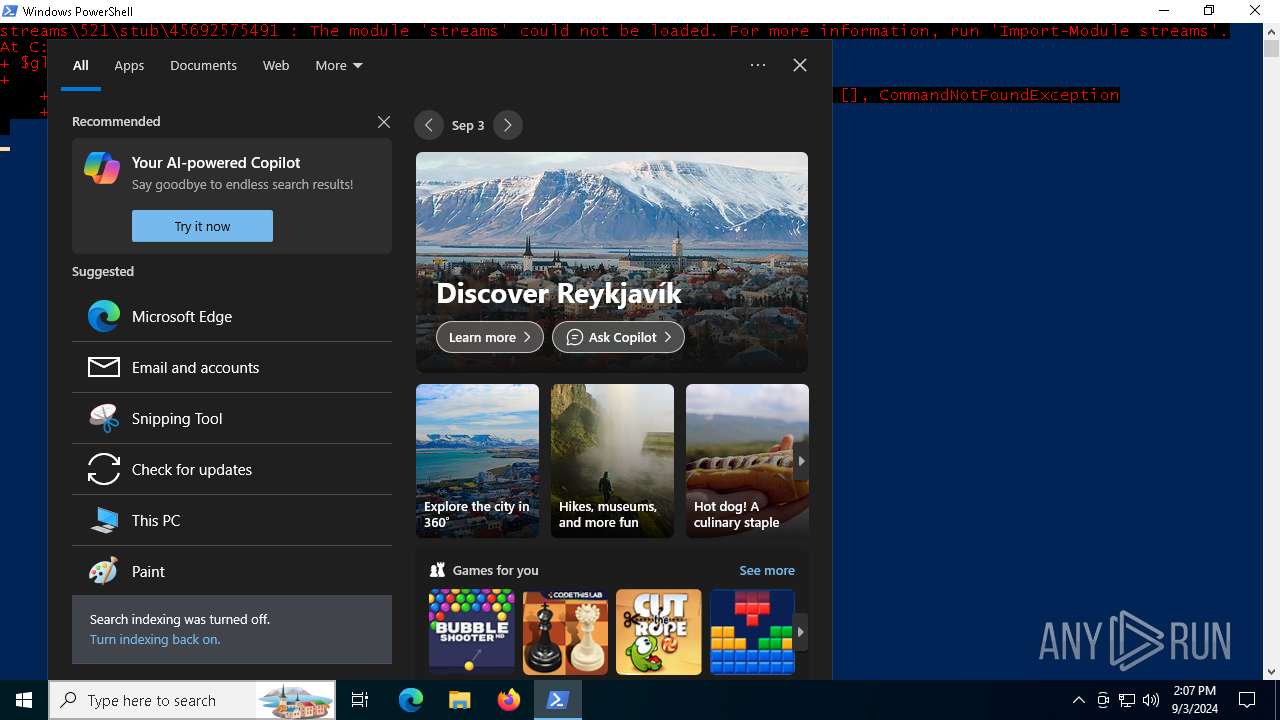
Task: Select PowerShell taskbar icon
Action: tap(558, 700)
